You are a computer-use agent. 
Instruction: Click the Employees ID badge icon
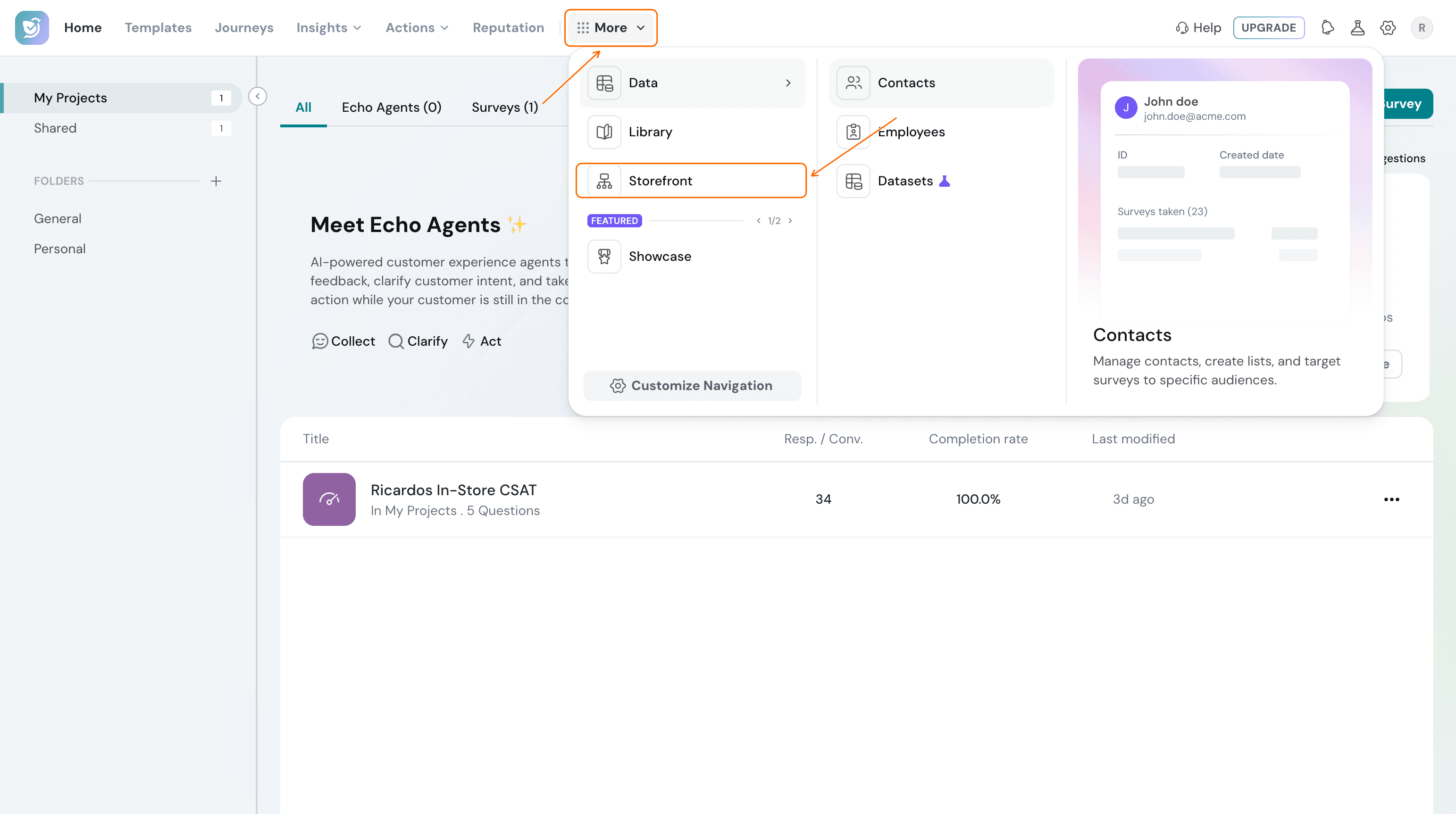click(x=854, y=132)
